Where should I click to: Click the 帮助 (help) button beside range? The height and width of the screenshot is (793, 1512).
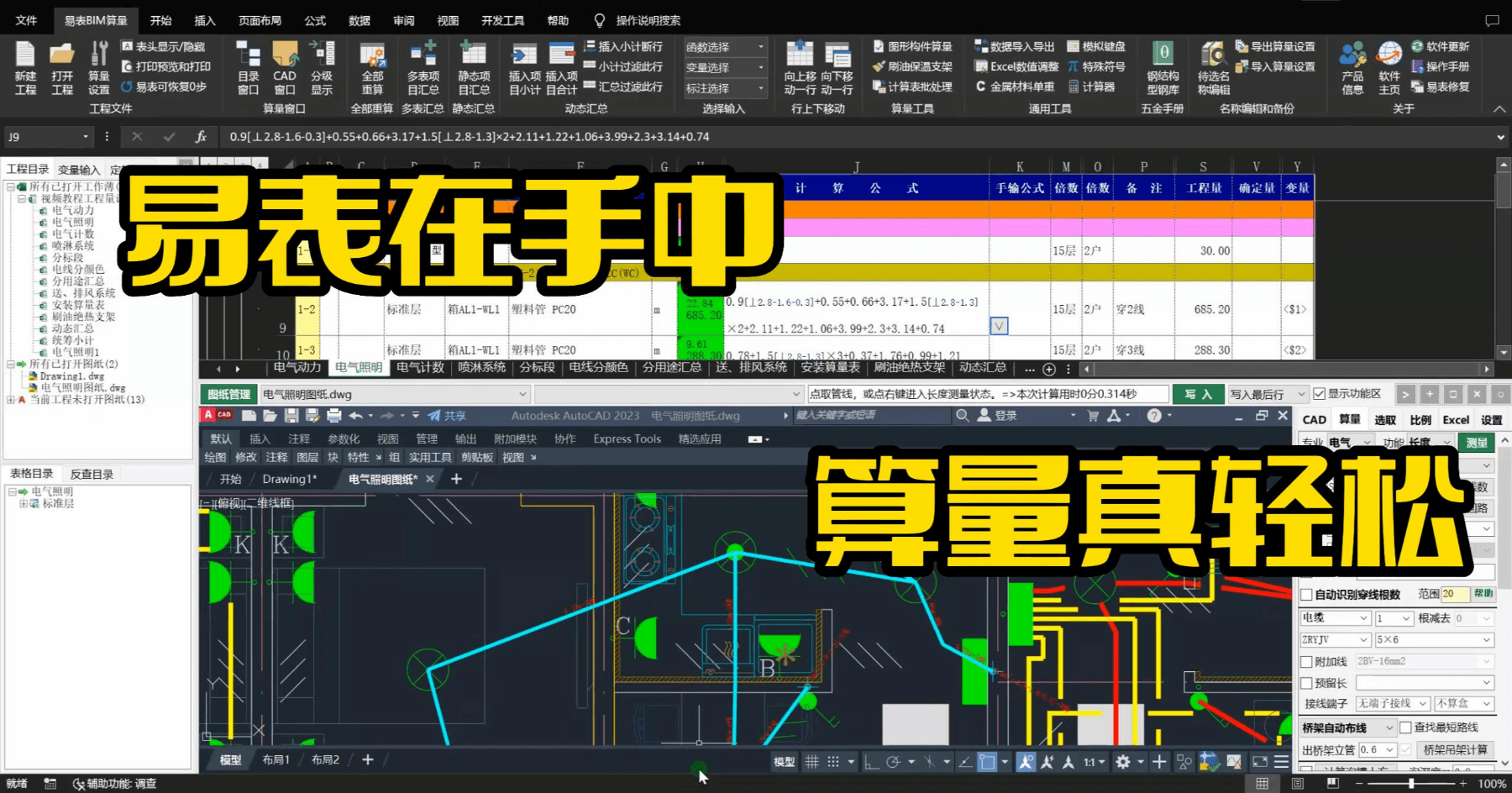[x=1483, y=594]
